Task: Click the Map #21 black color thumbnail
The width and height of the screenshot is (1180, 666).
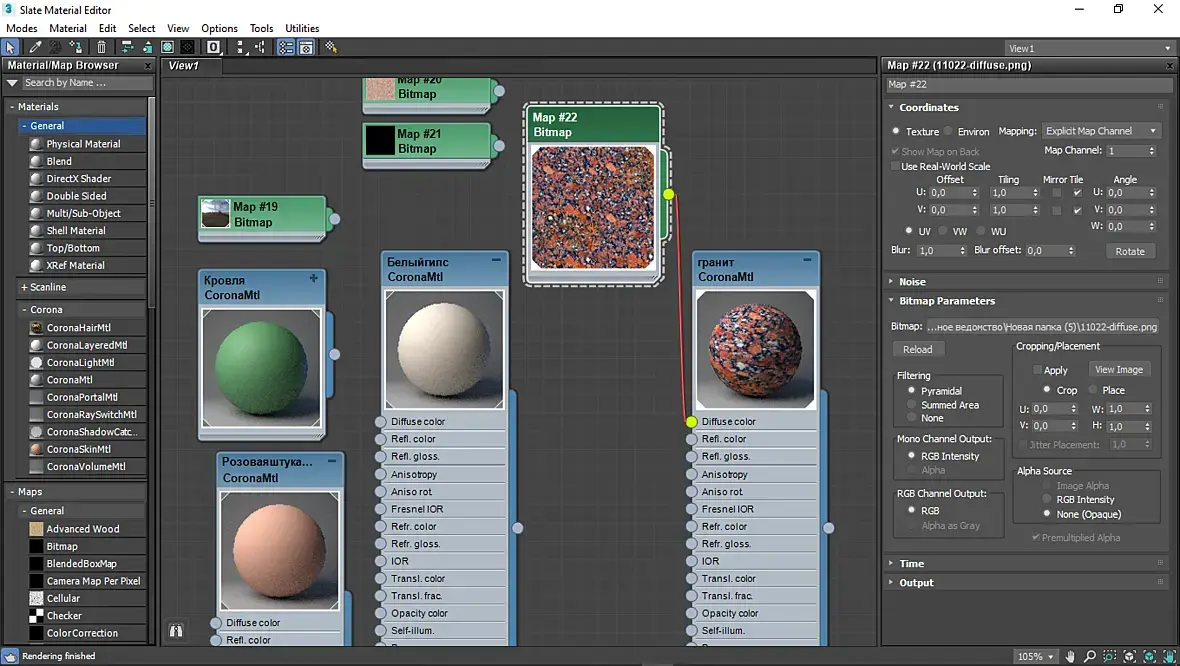Action: (x=380, y=141)
